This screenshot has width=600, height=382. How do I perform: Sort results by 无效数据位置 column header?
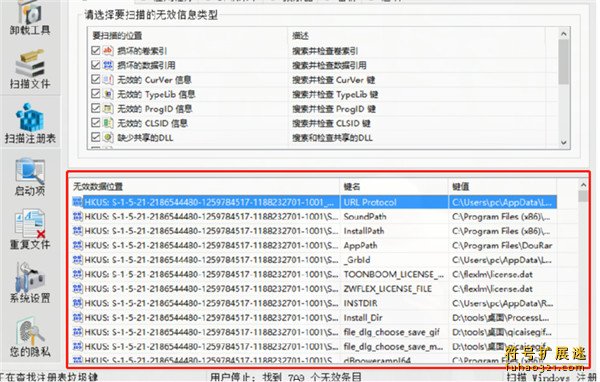click(x=205, y=186)
